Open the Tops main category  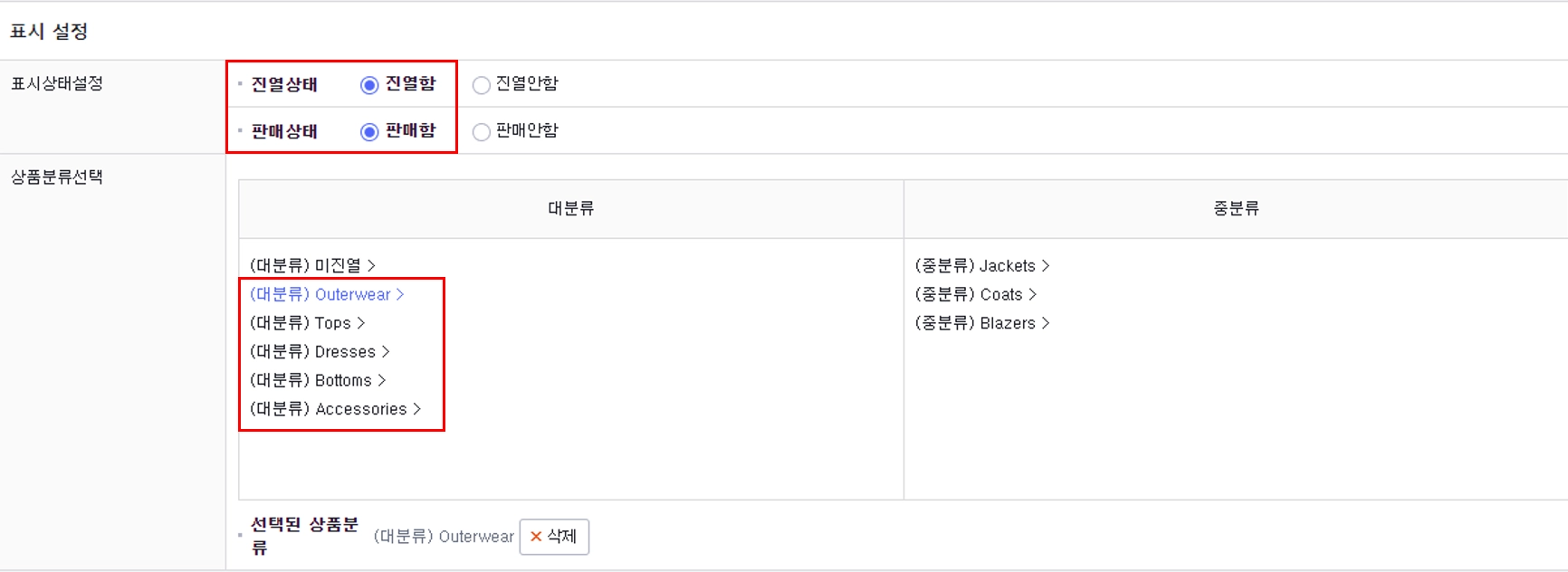click(300, 323)
